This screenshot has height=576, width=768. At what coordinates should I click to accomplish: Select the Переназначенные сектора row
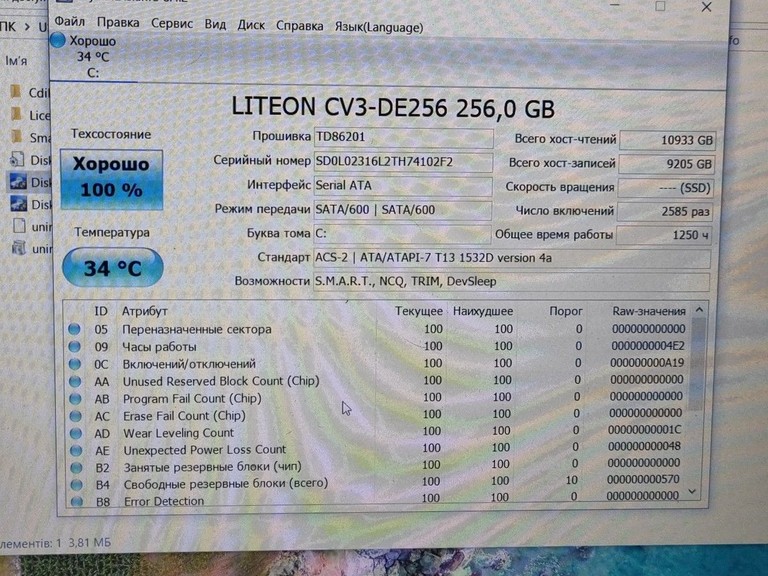coord(377,329)
